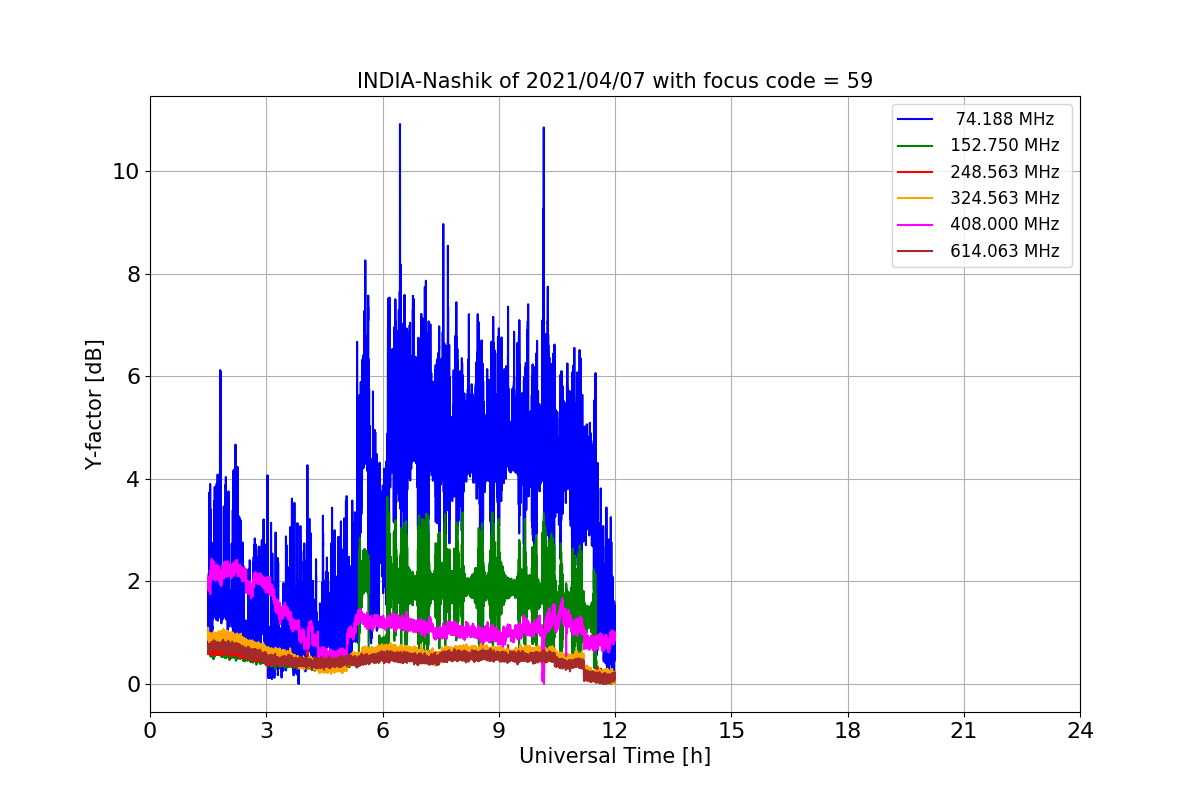The image size is (1200, 800).
Task: Click the x-axis tick label '21'
Action: 964,731
